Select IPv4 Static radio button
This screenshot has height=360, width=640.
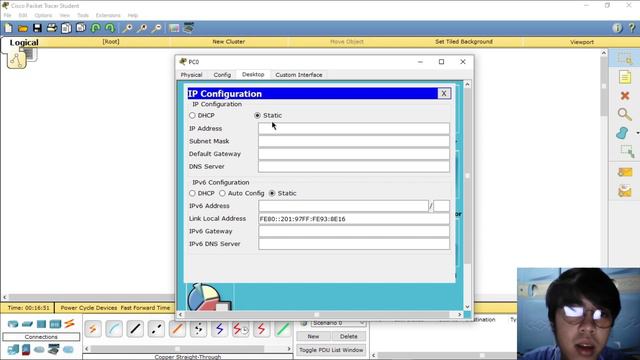tap(257, 116)
